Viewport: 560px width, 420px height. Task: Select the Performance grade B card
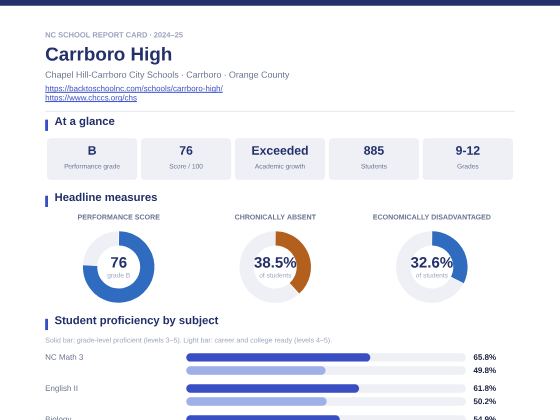92,159
